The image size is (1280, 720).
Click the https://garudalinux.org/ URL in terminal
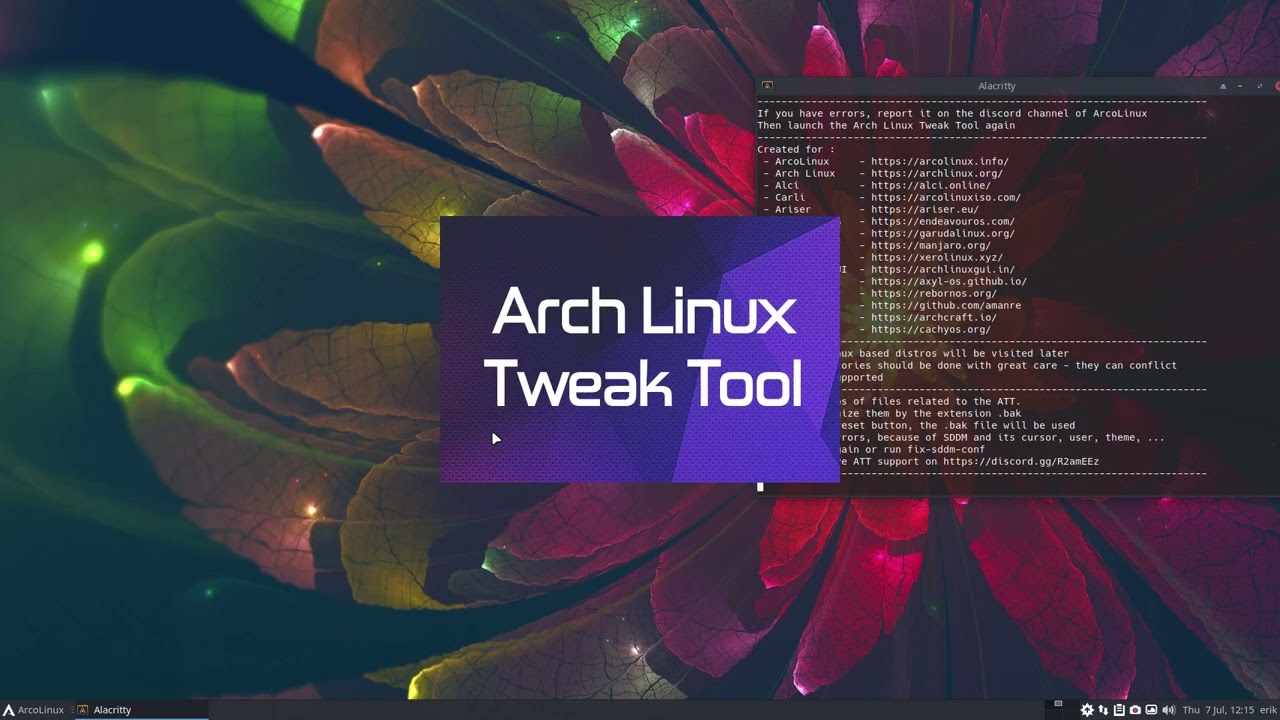(943, 234)
